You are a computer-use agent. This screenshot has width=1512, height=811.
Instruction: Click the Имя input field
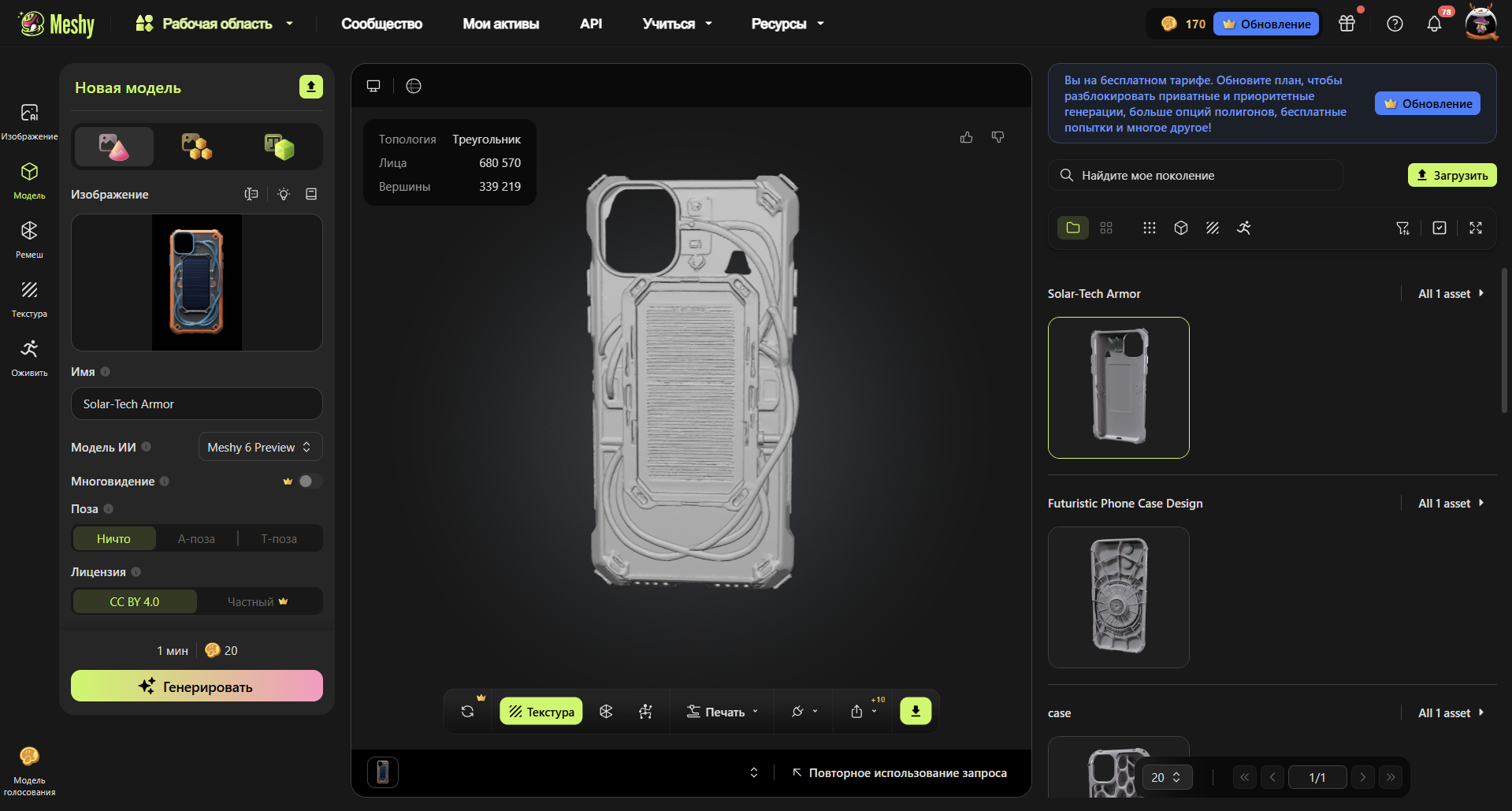[x=197, y=404]
